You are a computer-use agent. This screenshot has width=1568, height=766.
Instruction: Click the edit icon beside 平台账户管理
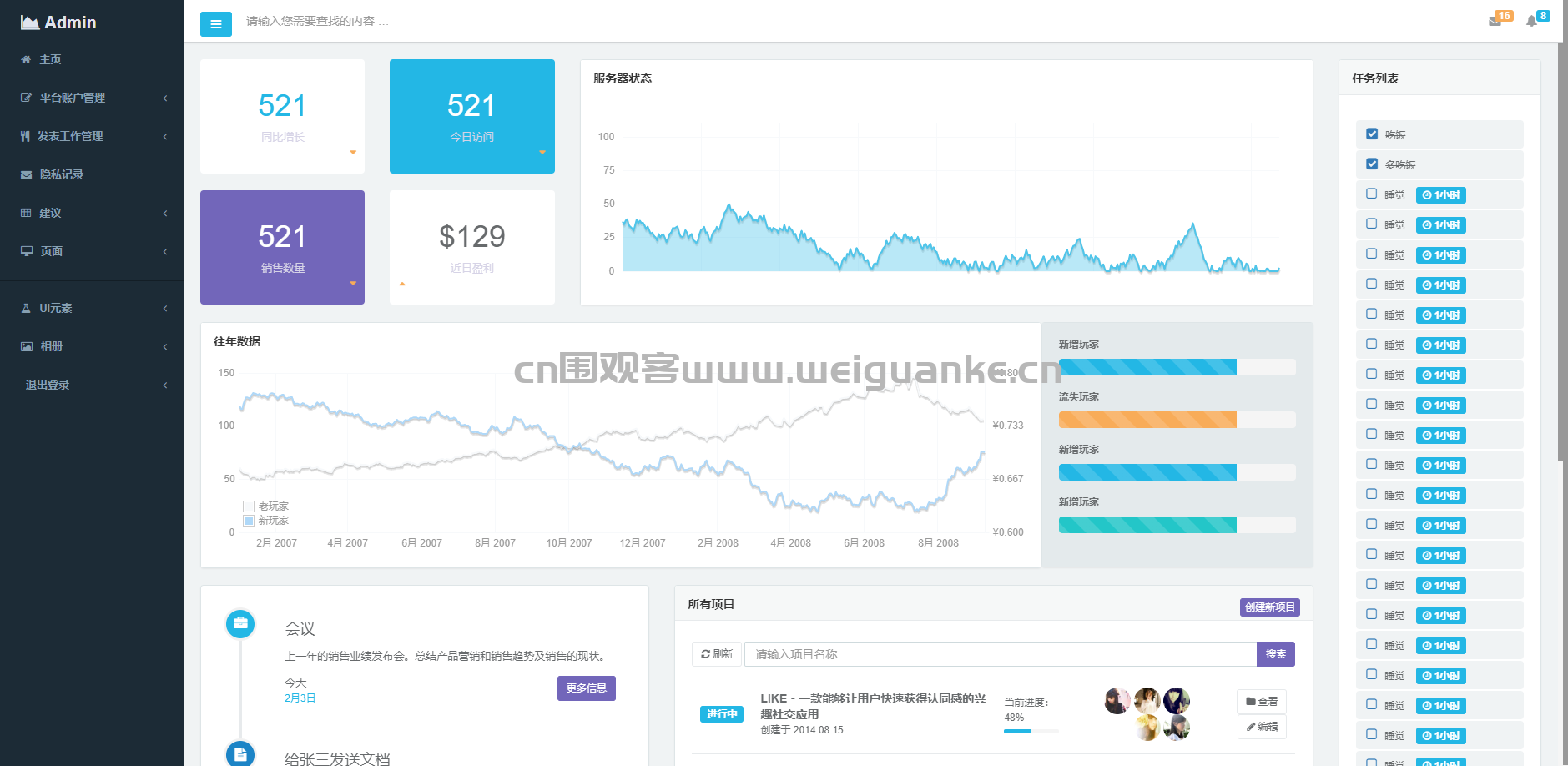26,98
